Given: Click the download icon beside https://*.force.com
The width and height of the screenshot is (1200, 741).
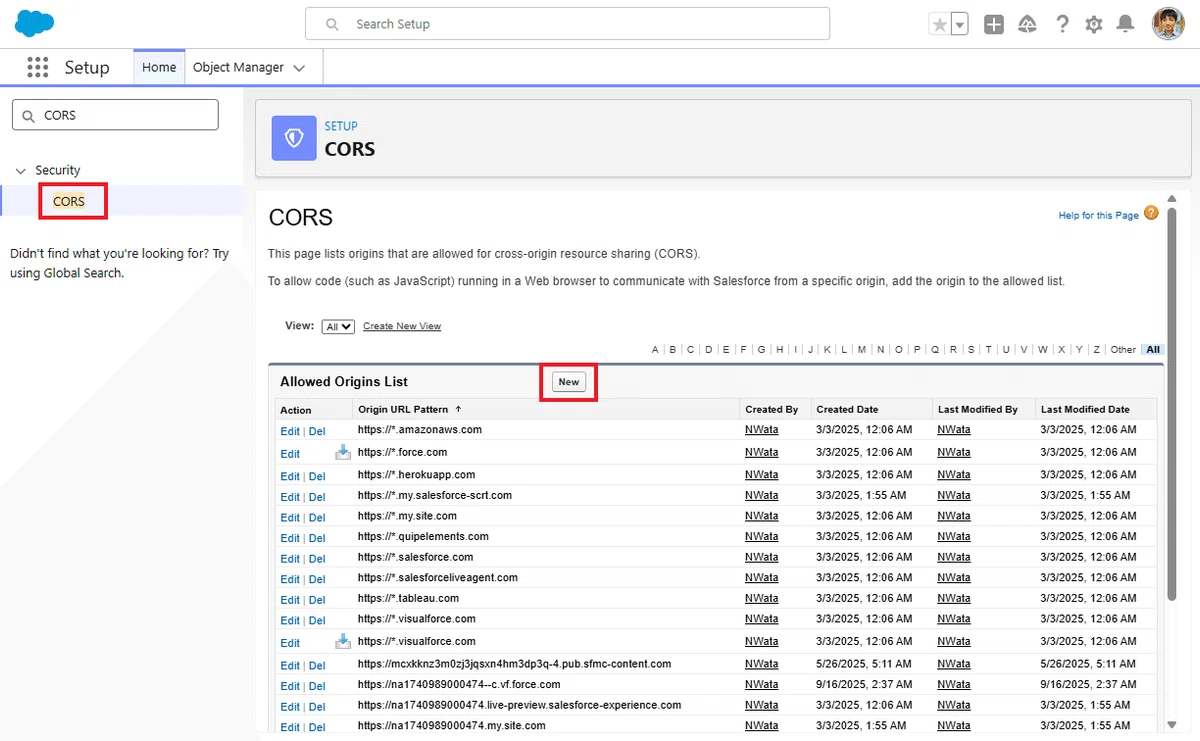Looking at the screenshot, I should coord(343,452).
